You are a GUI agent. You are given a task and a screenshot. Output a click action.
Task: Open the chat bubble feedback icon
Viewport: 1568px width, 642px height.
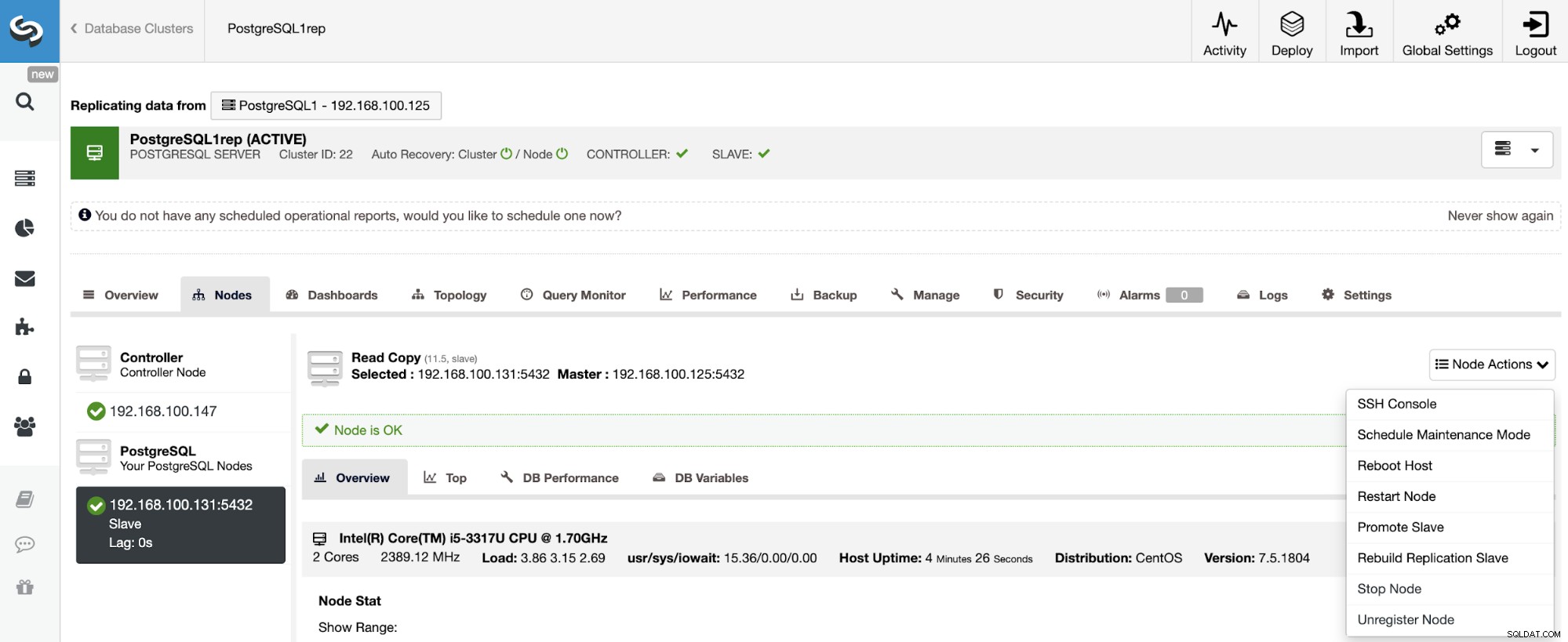point(25,544)
